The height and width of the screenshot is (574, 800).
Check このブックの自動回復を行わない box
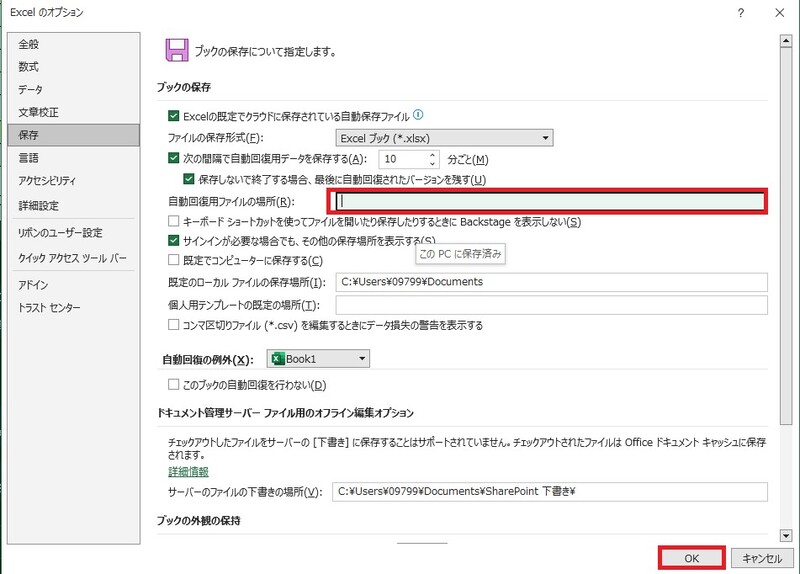(x=173, y=385)
